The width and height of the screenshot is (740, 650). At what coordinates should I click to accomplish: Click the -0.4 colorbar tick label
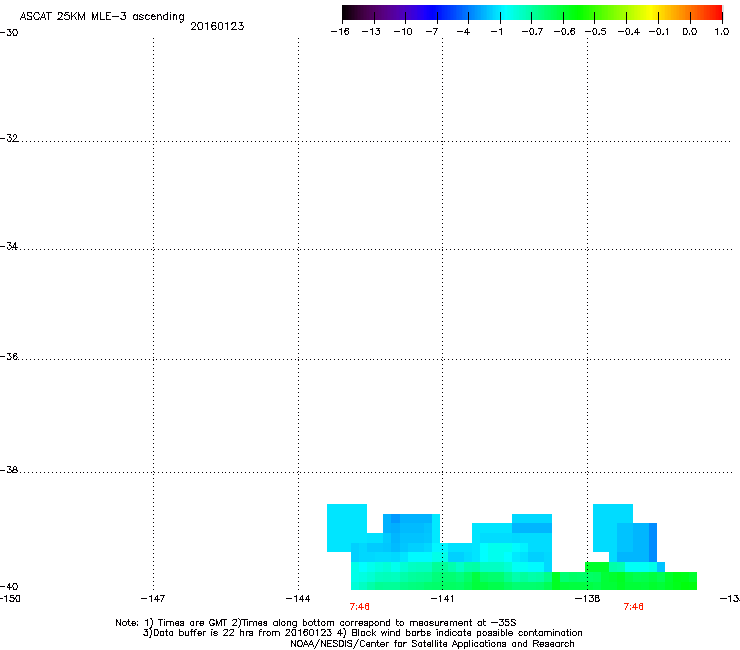pos(629,32)
